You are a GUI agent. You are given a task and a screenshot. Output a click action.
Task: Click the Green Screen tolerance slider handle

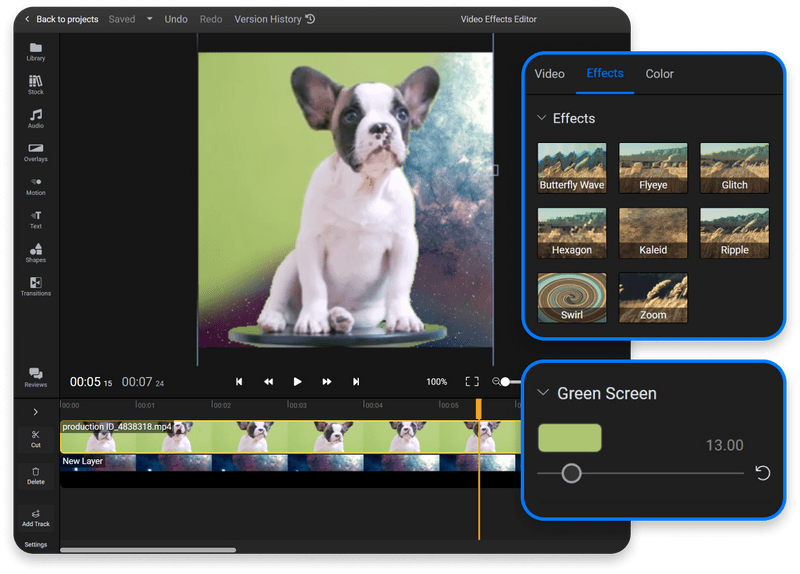pos(571,473)
